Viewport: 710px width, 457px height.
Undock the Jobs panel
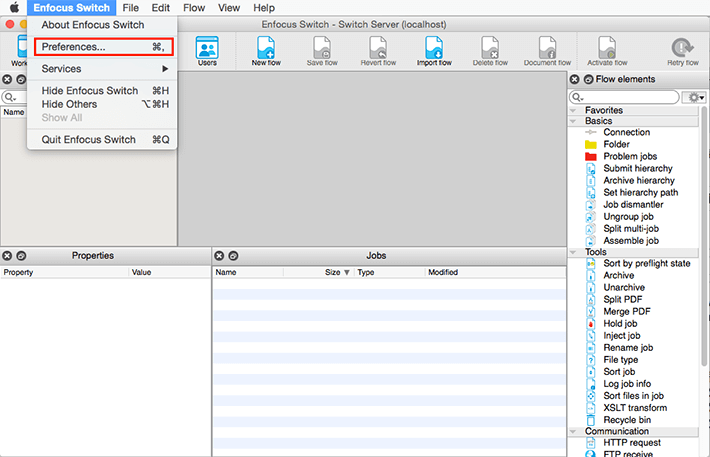pyautogui.click(x=233, y=256)
